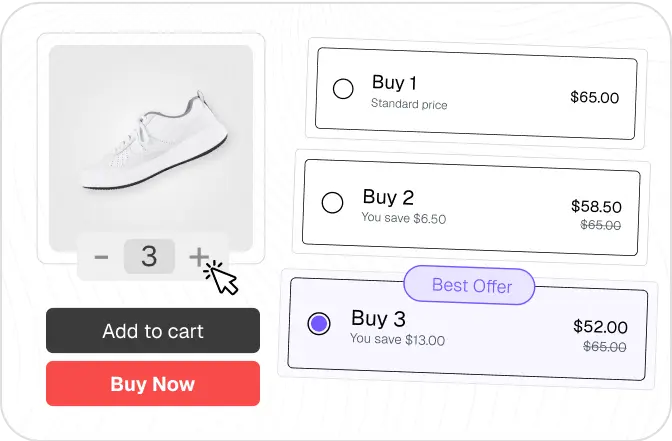Viewport: 672px width, 441px height.
Task: Click the $58.50 discounted price
Action: click(x=596, y=206)
